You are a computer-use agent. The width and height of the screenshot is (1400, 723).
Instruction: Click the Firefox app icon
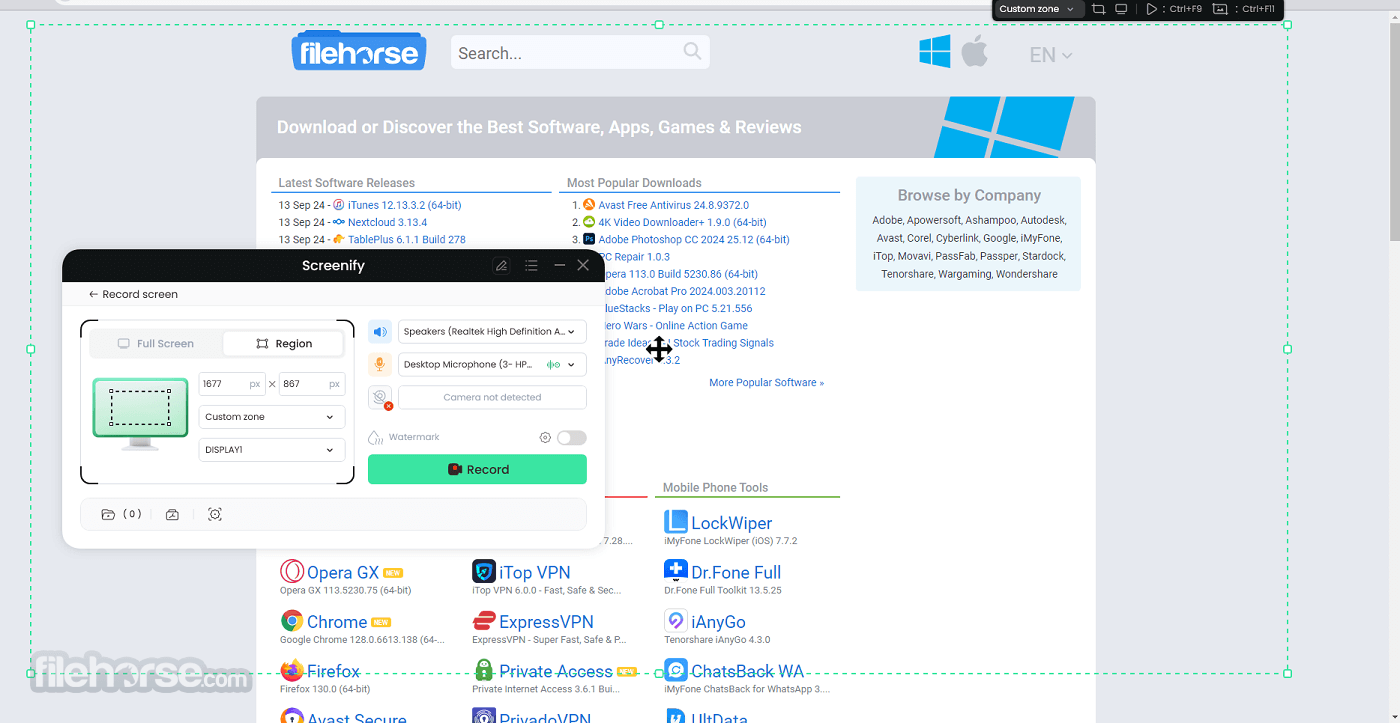[x=292, y=670]
